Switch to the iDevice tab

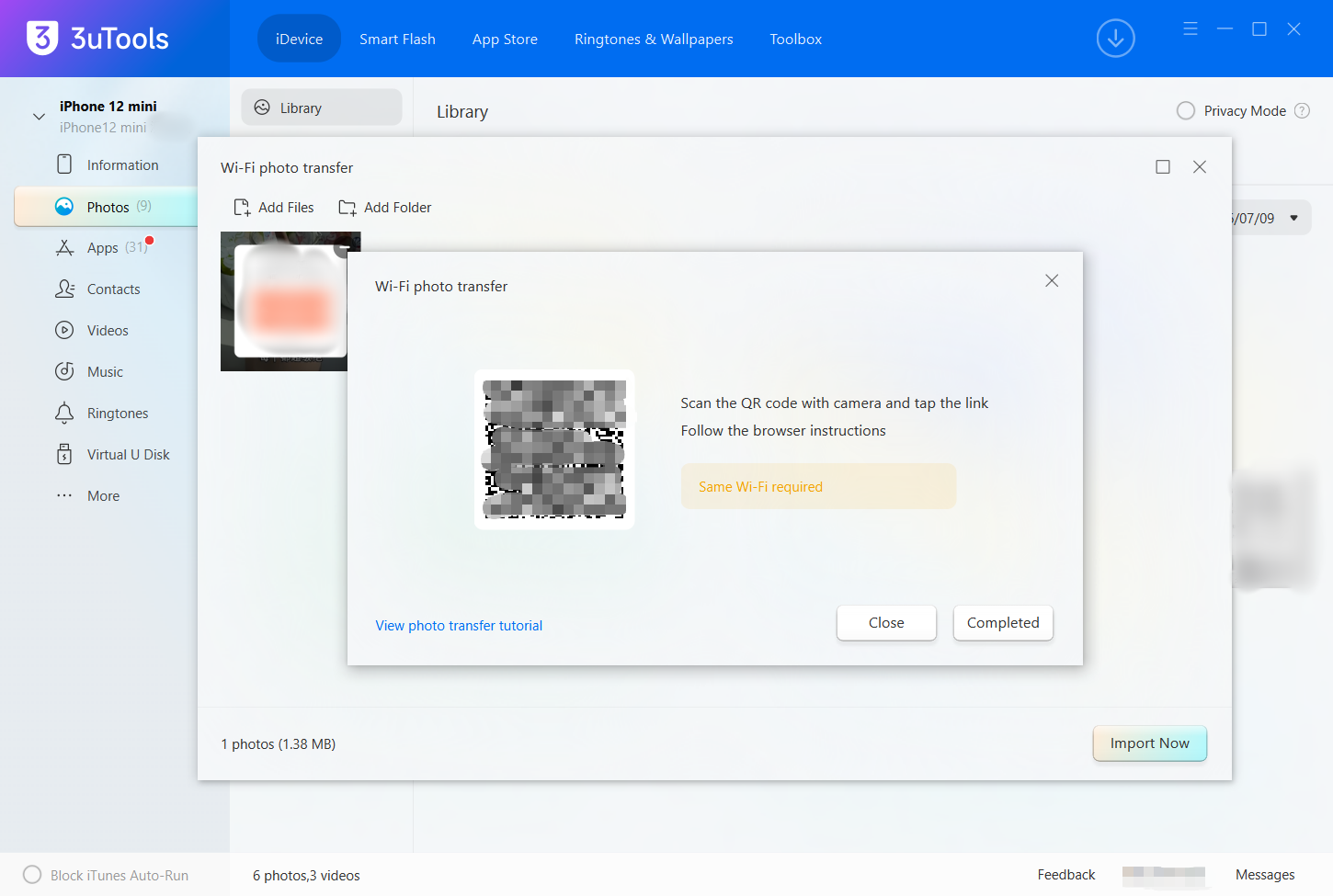point(299,39)
